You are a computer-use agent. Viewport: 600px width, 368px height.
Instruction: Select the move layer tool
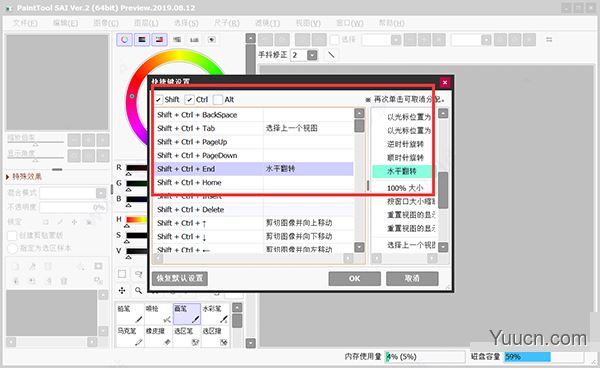coord(122,291)
